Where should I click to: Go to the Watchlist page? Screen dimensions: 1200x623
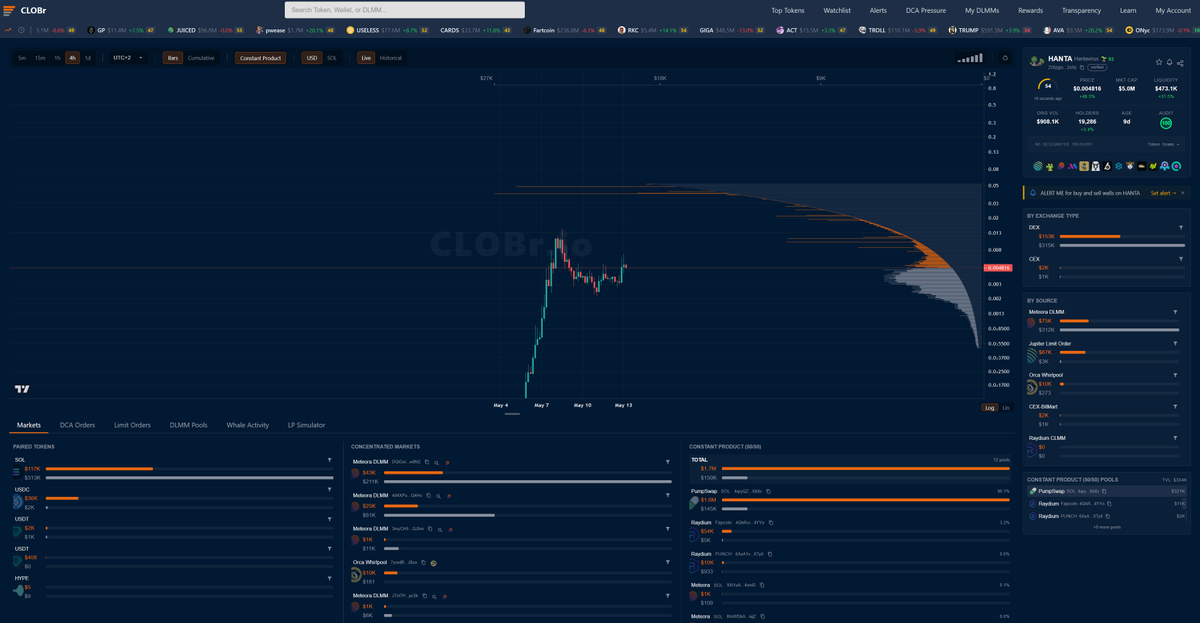(x=837, y=10)
